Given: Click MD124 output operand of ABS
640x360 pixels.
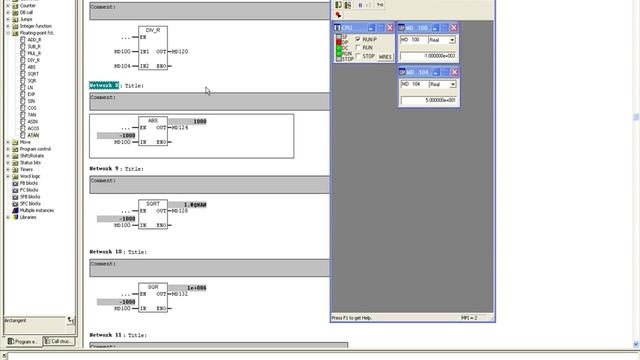Looking at the screenshot, I should pos(180,128).
